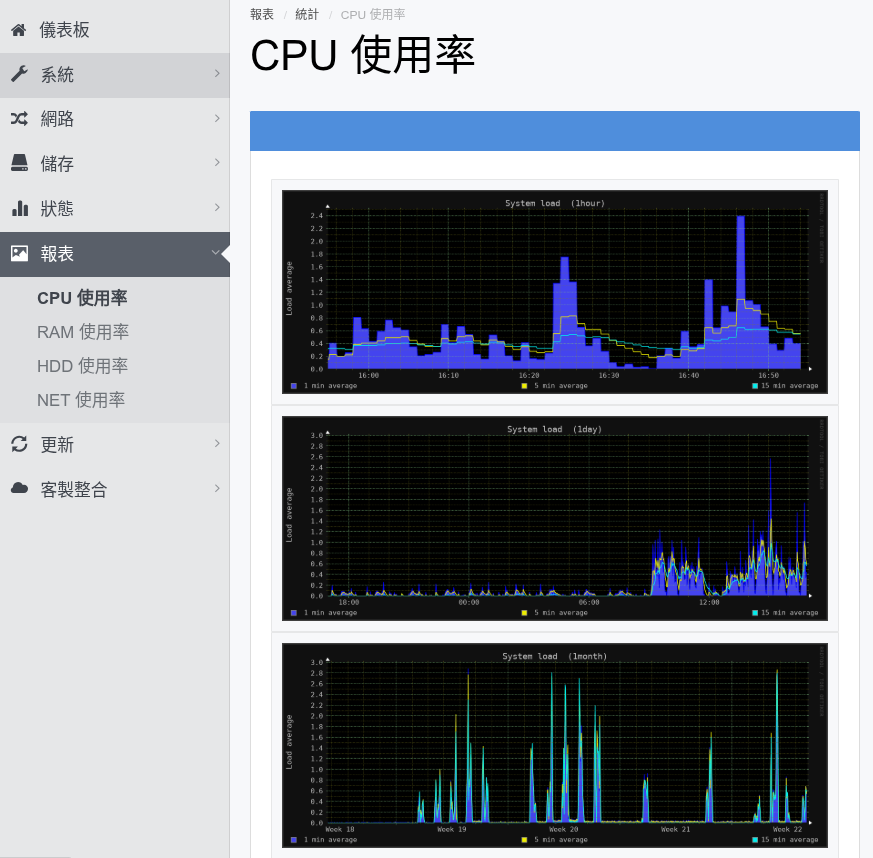Open the 網路 menu item
This screenshot has height=858, width=873.
click(x=115, y=119)
